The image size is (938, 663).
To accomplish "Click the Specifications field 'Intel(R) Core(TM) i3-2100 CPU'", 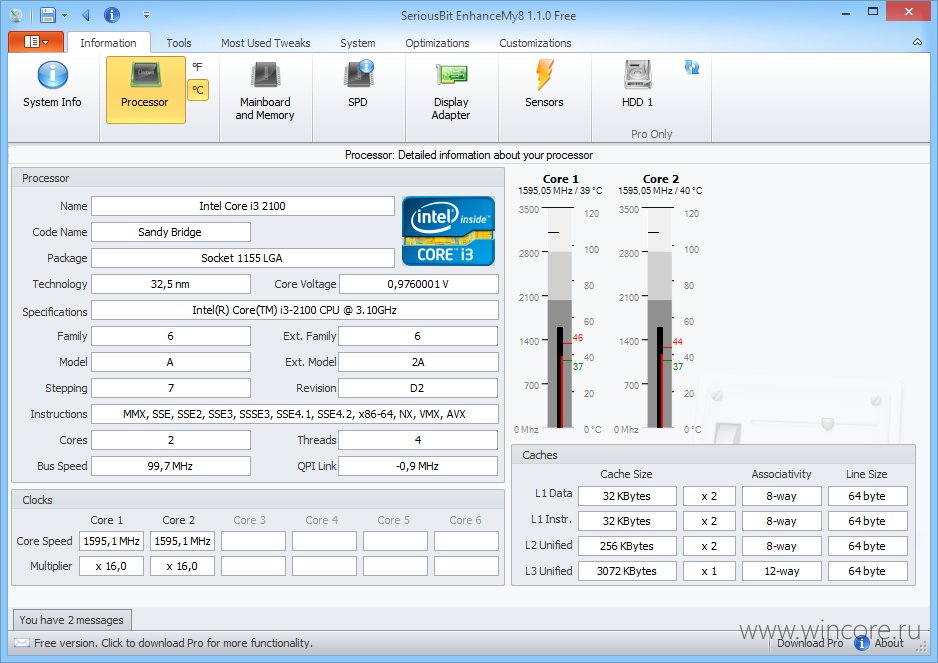I will [294, 310].
